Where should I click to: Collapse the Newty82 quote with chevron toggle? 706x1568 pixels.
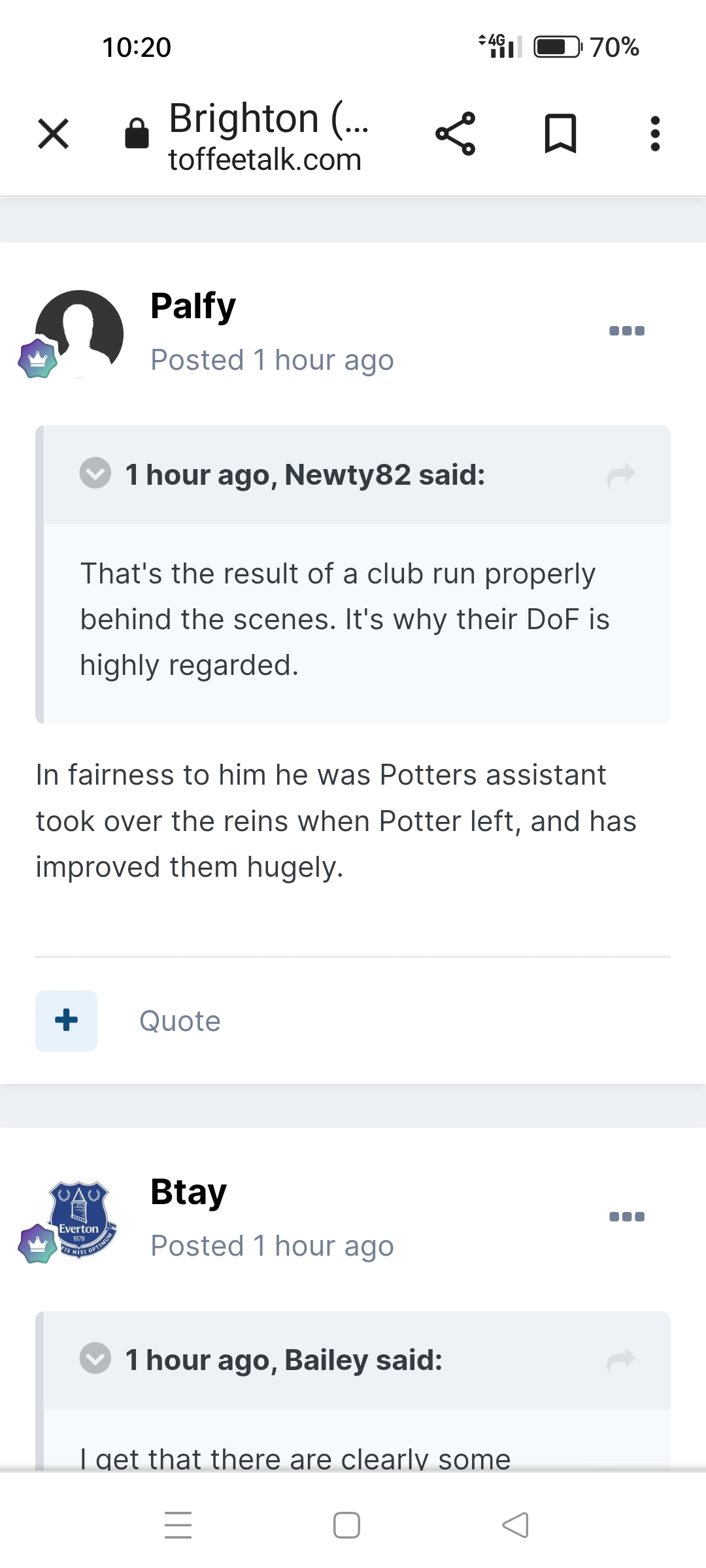click(95, 473)
